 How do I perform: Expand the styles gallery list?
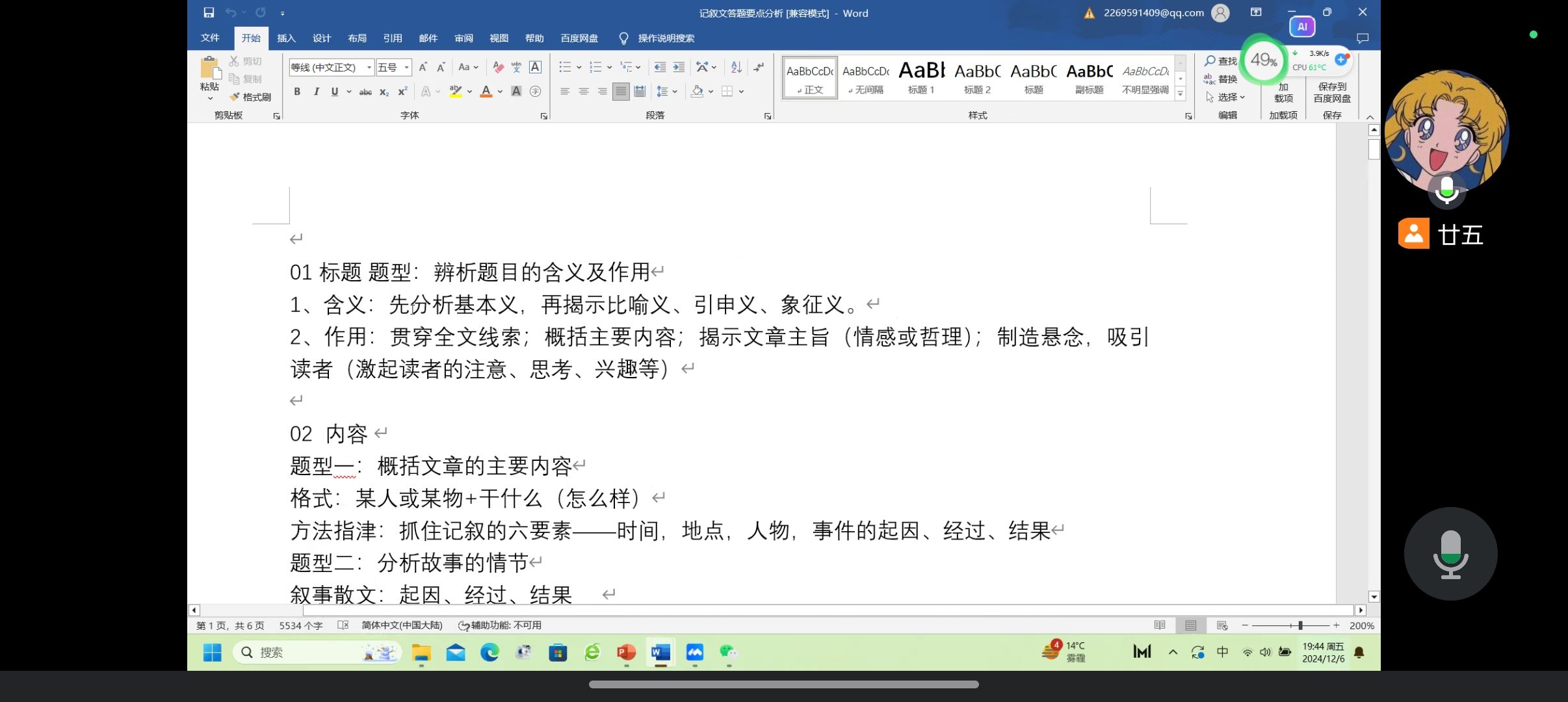tap(1181, 94)
